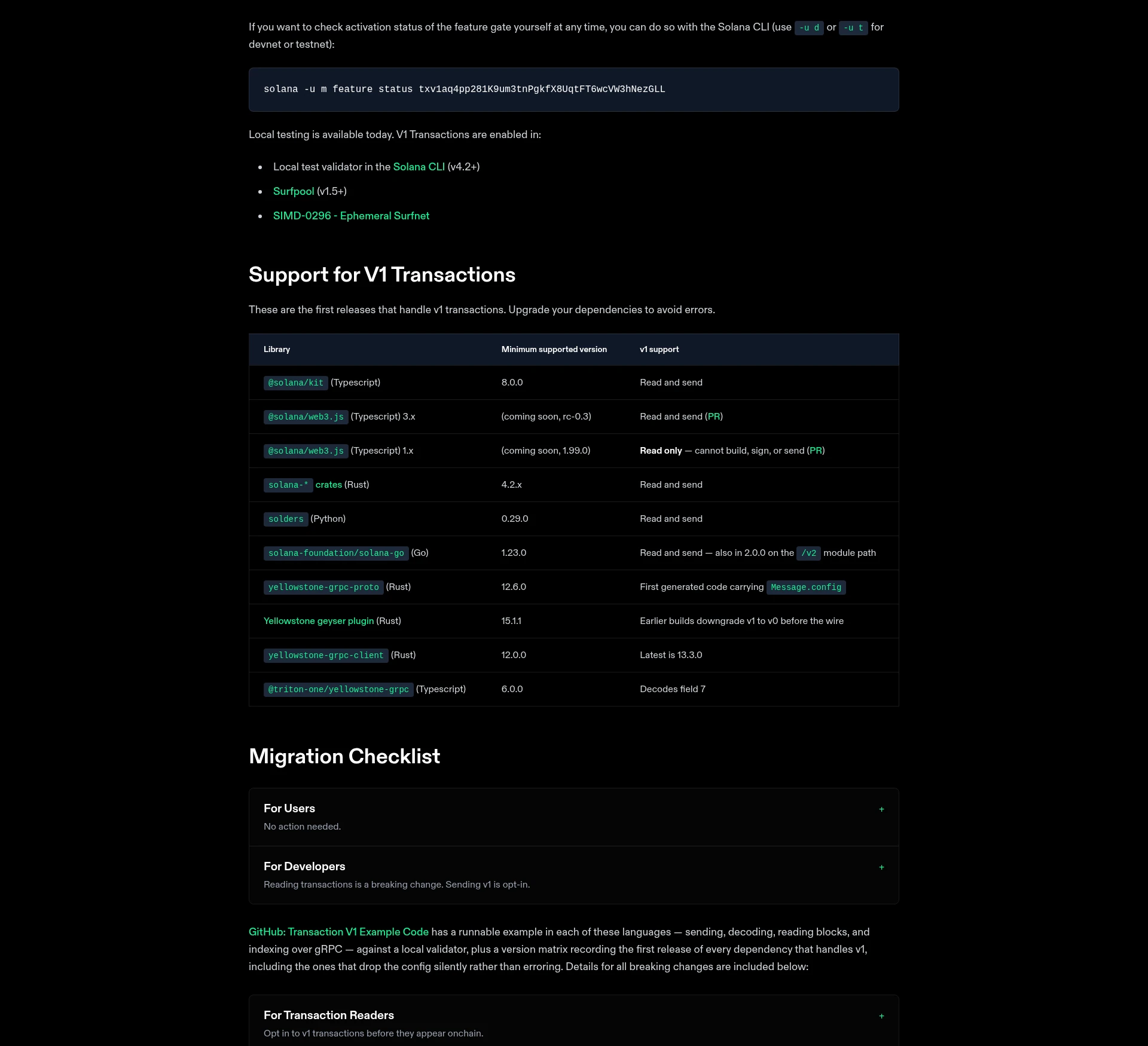The image size is (1148, 1046).
Task: Click the 15.1.1 version cell
Action: (511, 621)
